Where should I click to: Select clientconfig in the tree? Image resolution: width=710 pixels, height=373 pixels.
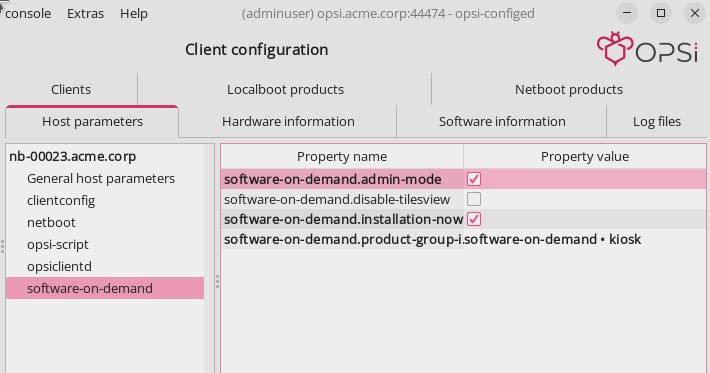point(61,201)
